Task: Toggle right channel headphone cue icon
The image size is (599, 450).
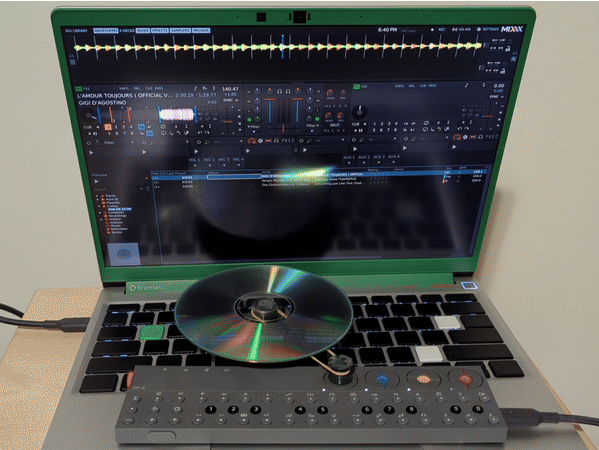Action: point(288,91)
